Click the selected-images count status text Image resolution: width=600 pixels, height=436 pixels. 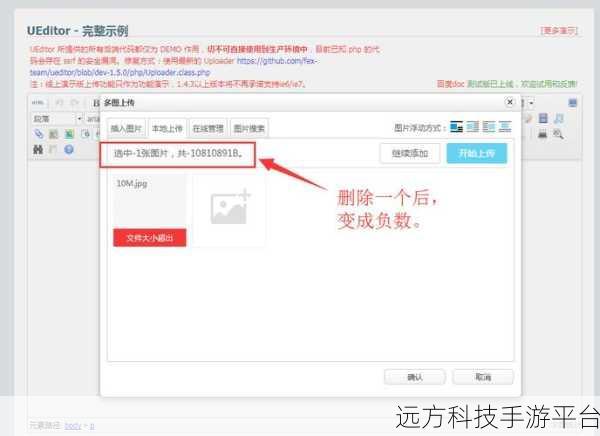pos(178,153)
